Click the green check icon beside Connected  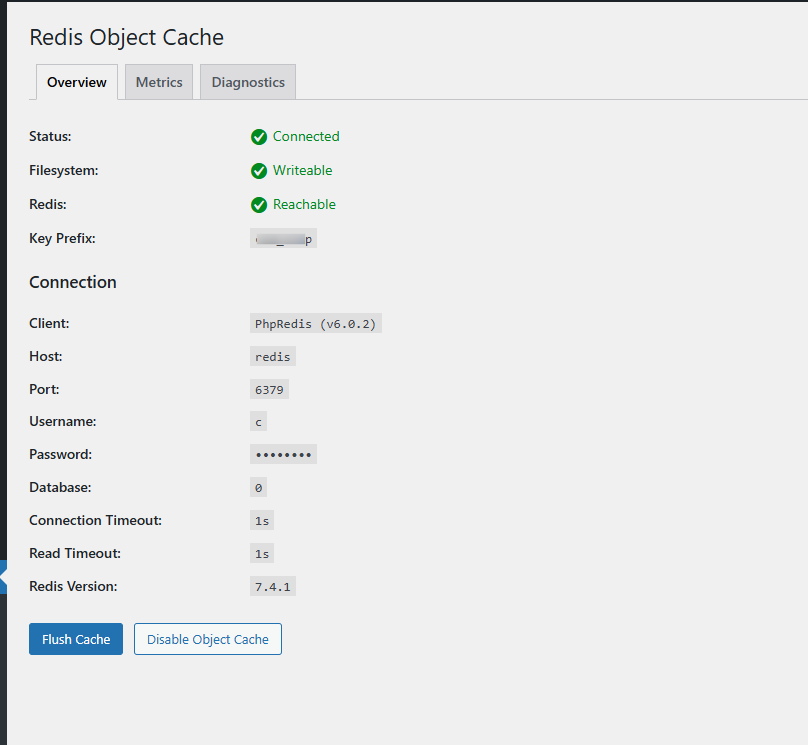(259, 137)
